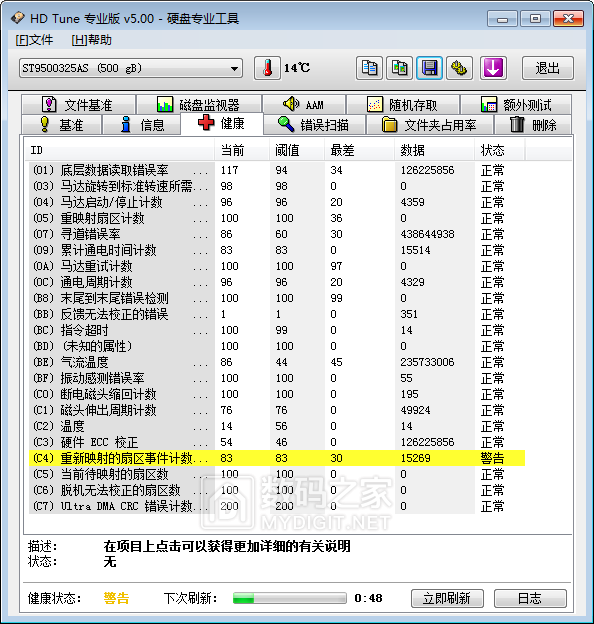Screen dimensions: 594x624
Task: Click the copy screenshot to clipboard icon
Action: point(399,68)
